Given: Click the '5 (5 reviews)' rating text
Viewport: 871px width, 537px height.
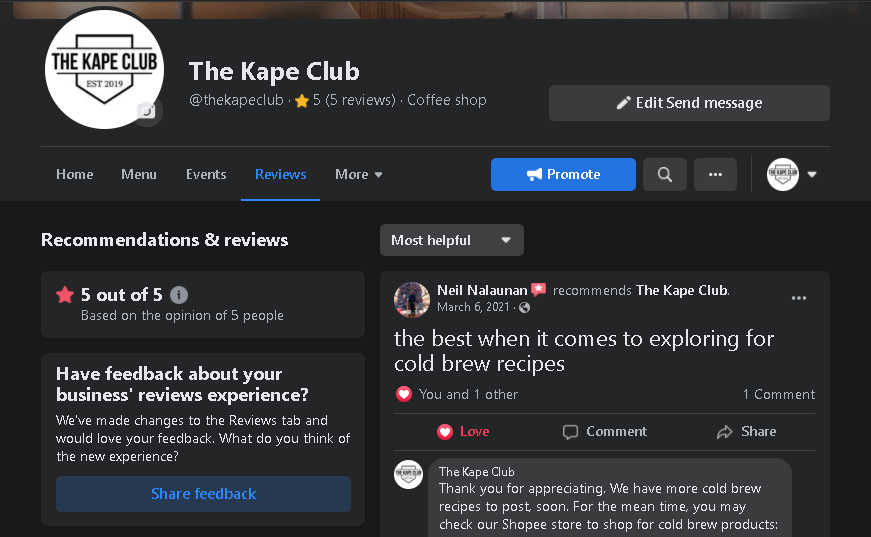Looking at the screenshot, I should click(x=354, y=100).
